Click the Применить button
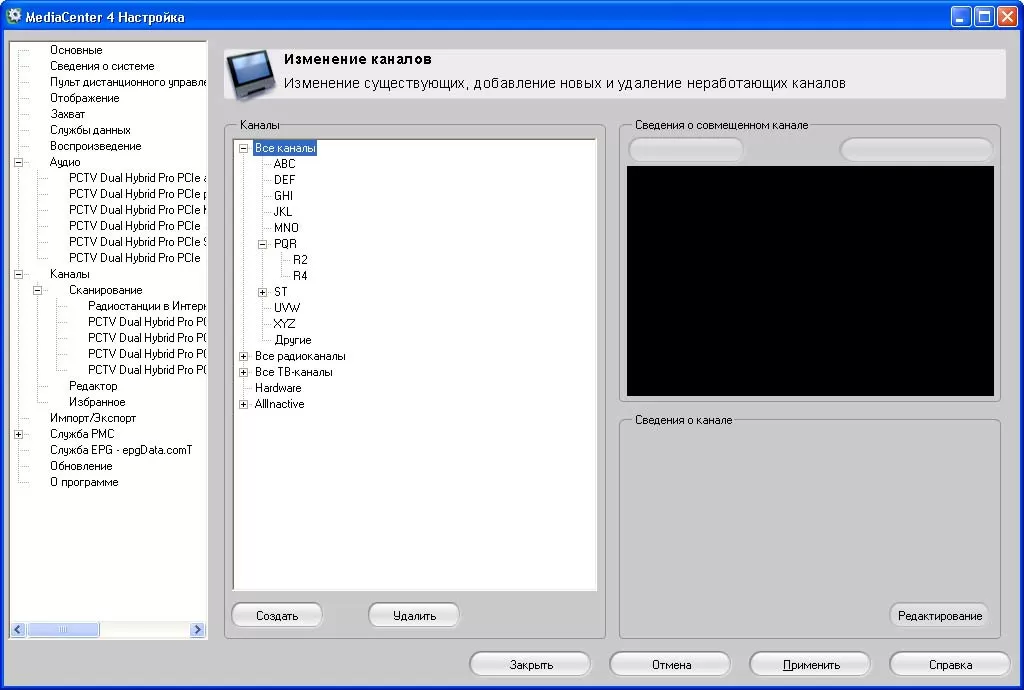The height and width of the screenshot is (690, 1024). click(810, 664)
